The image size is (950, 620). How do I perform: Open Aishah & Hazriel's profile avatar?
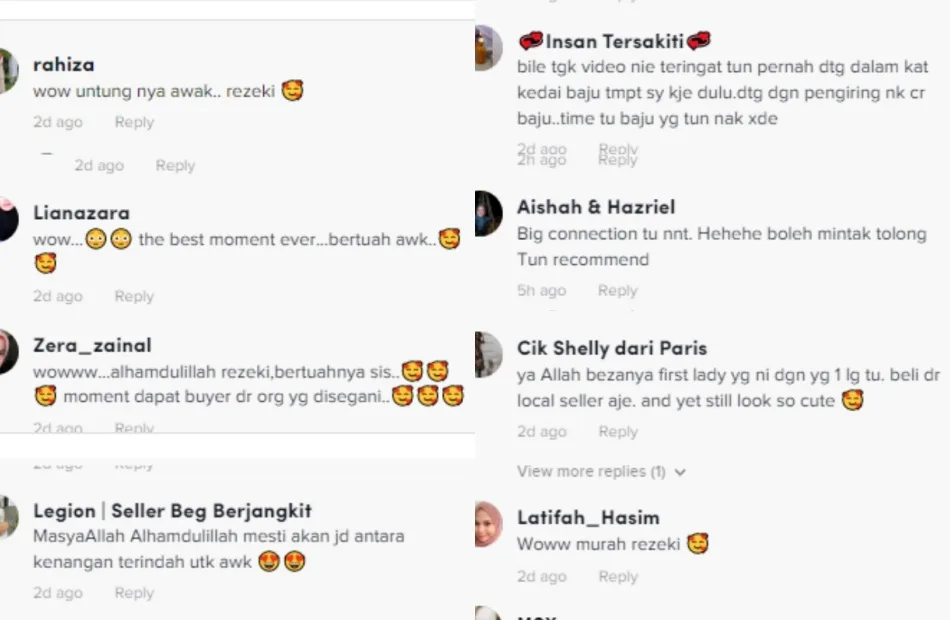tap(488, 213)
